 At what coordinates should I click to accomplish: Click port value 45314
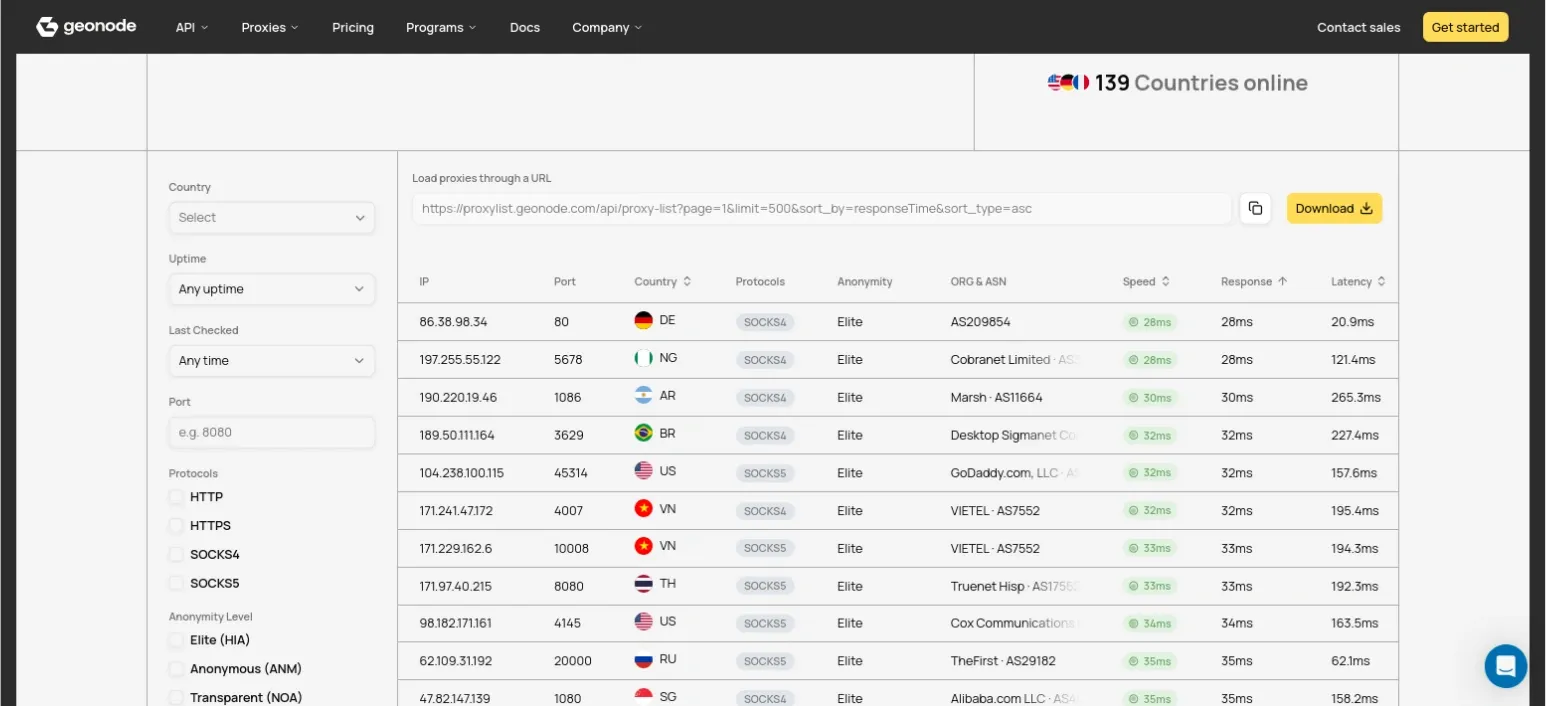[571, 473]
